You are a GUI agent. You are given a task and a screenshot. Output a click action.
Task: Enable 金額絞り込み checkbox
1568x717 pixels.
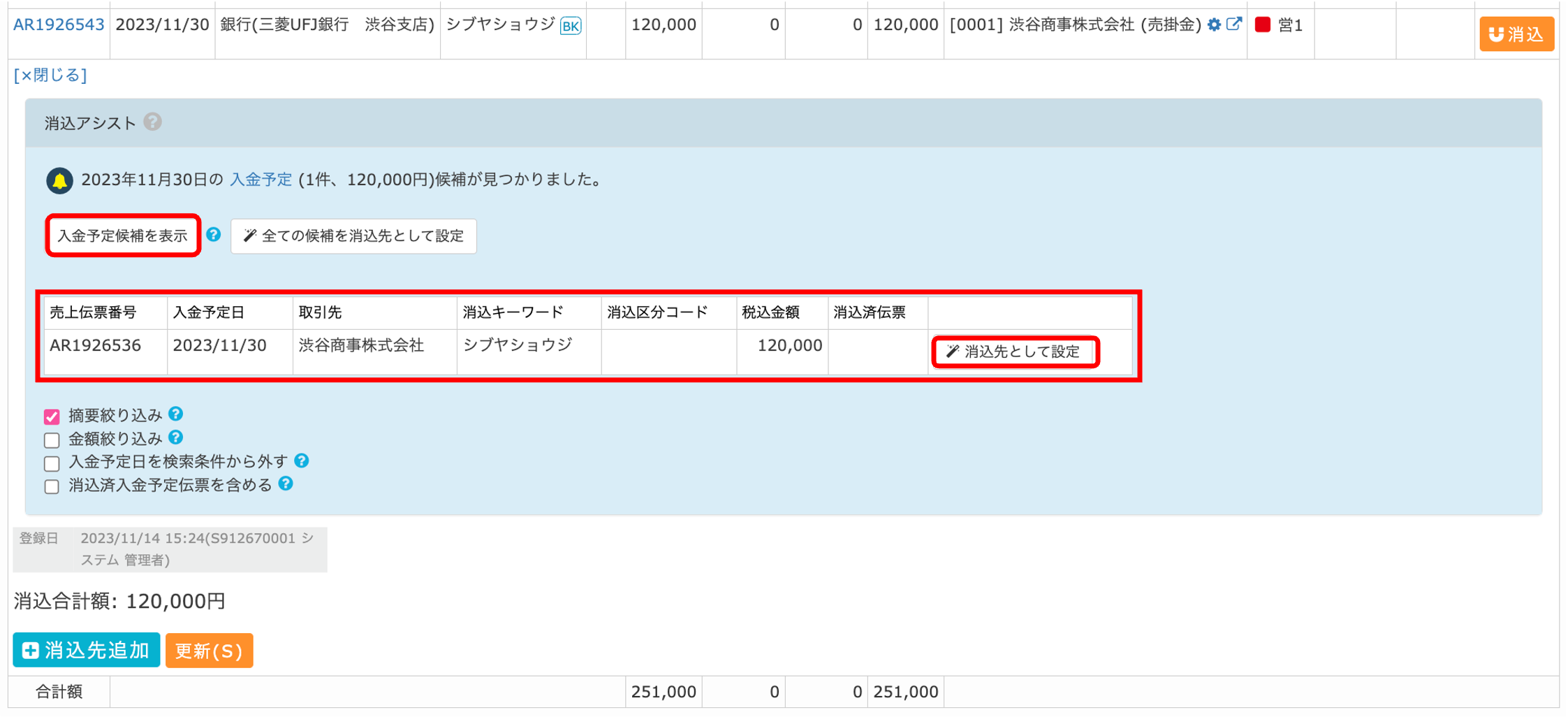click(x=52, y=440)
